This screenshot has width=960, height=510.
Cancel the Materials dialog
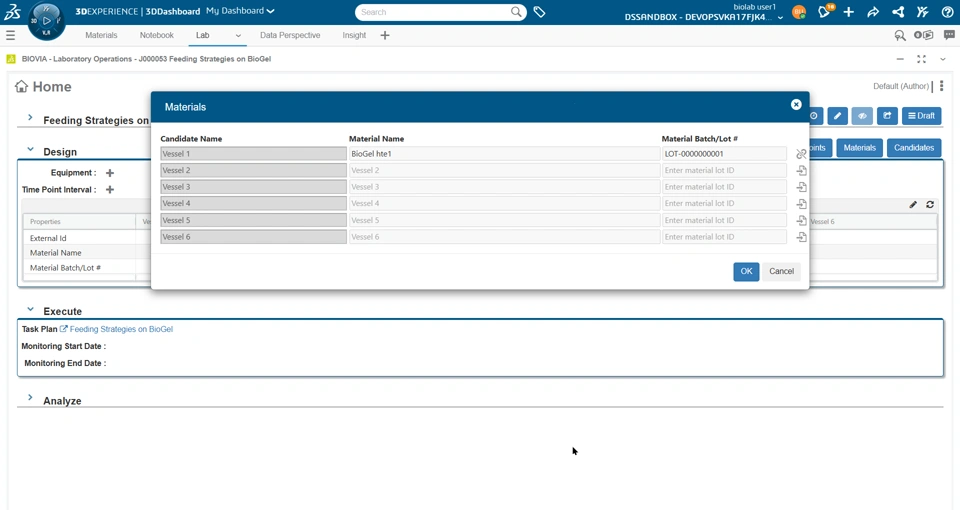(781, 271)
